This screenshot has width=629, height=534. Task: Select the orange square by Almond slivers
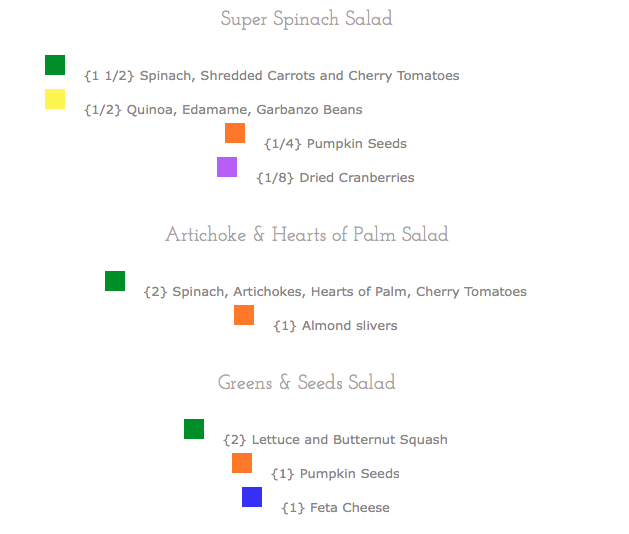coord(244,315)
